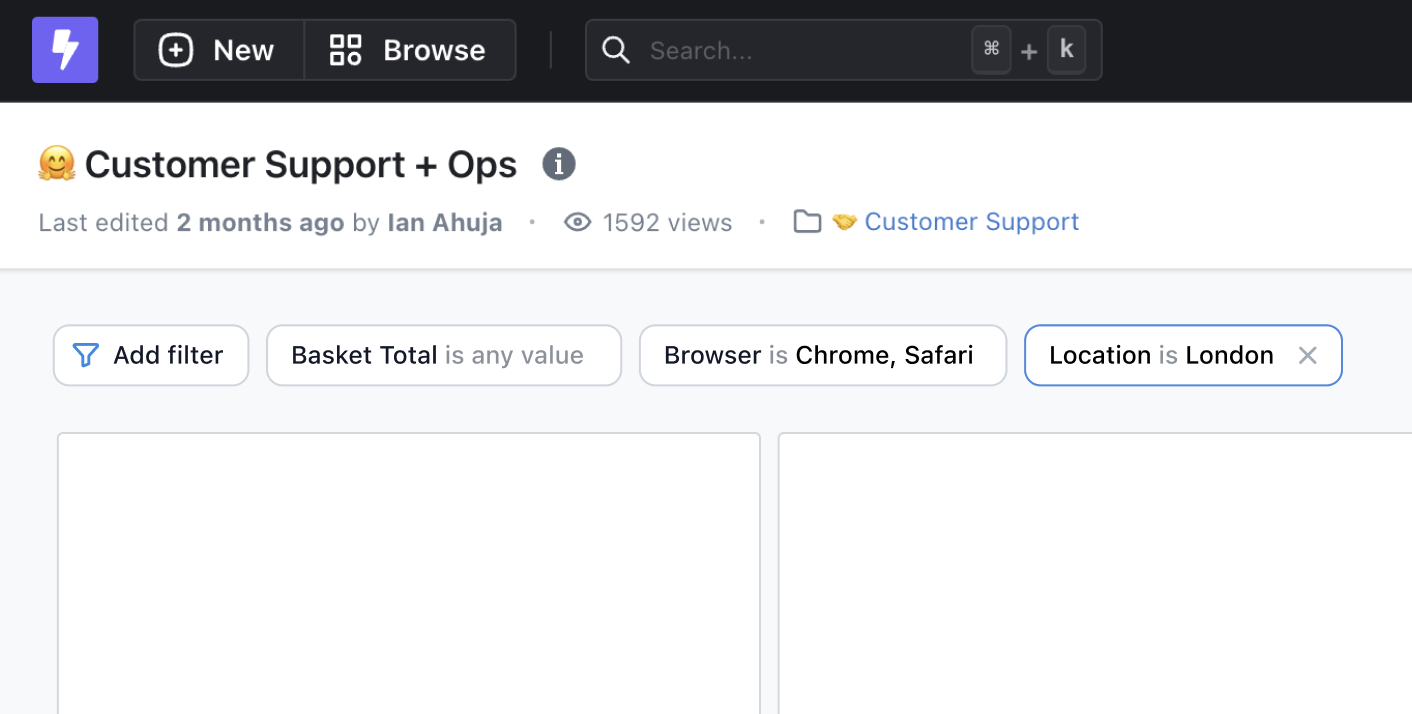Click the hugging face emoji in the title

pos(56,163)
